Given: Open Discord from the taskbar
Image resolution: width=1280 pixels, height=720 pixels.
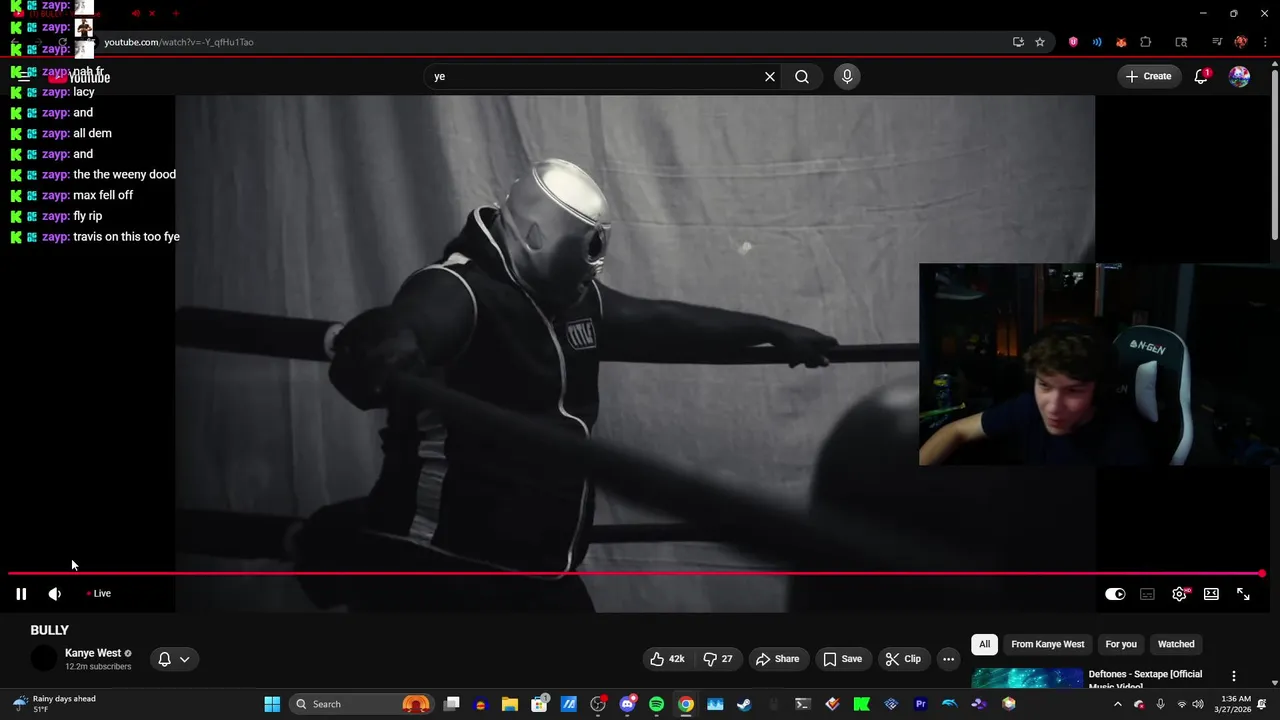Looking at the screenshot, I should click(x=627, y=704).
